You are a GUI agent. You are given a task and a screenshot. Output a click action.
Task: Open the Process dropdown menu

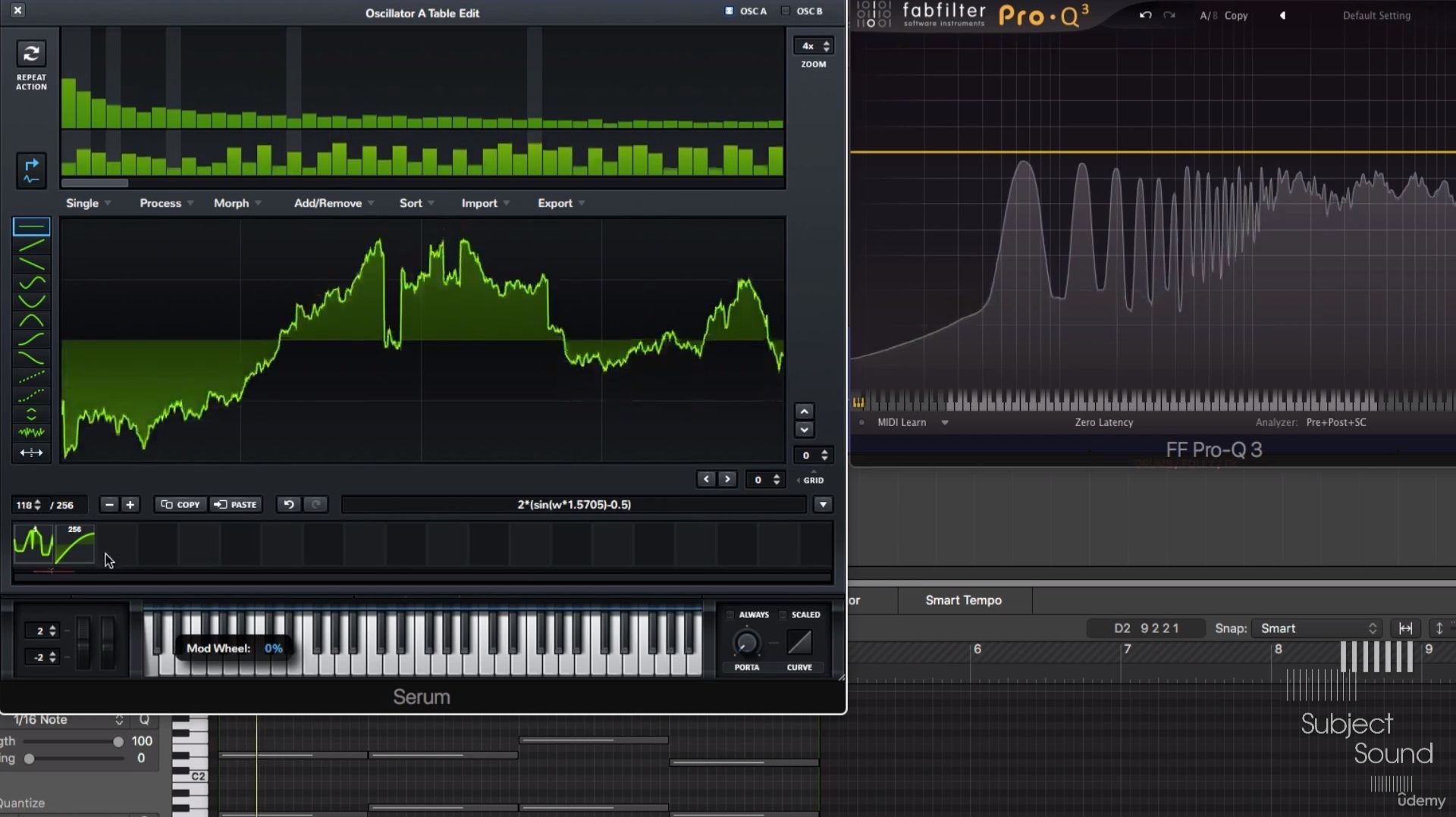[x=167, y=203]
